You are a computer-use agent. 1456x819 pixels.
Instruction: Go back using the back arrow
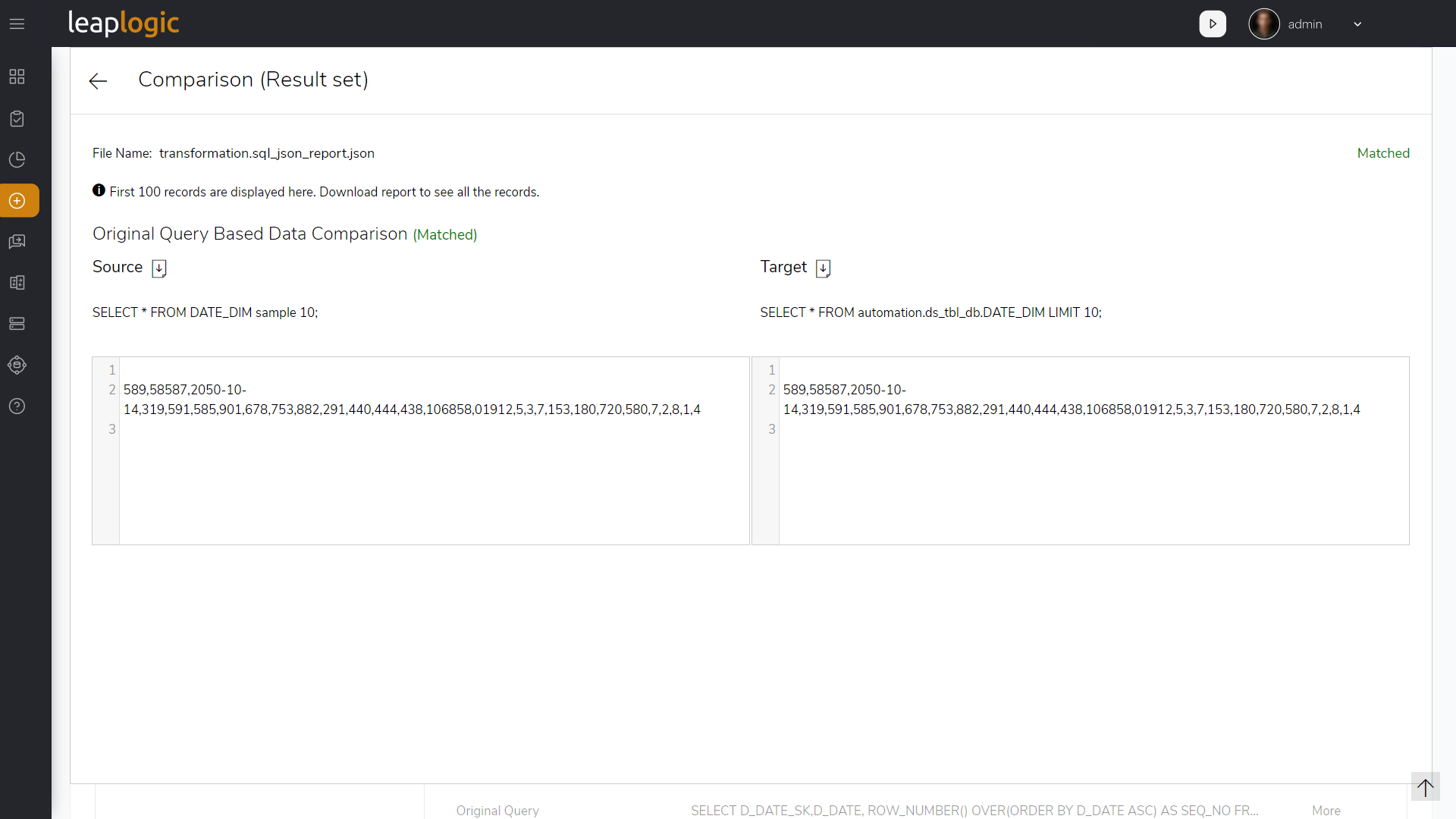point(97,80)
